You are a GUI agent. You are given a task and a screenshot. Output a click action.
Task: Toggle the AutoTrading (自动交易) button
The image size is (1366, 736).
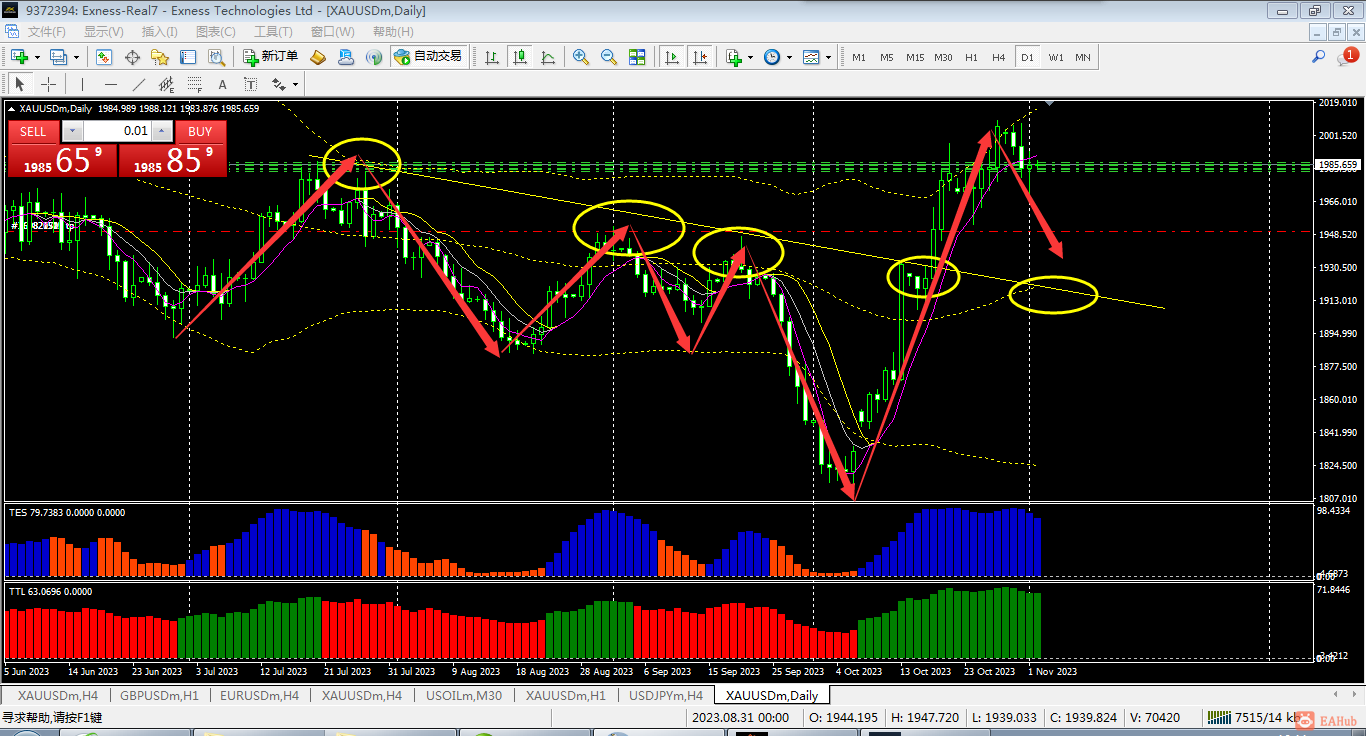coord(428,57)
